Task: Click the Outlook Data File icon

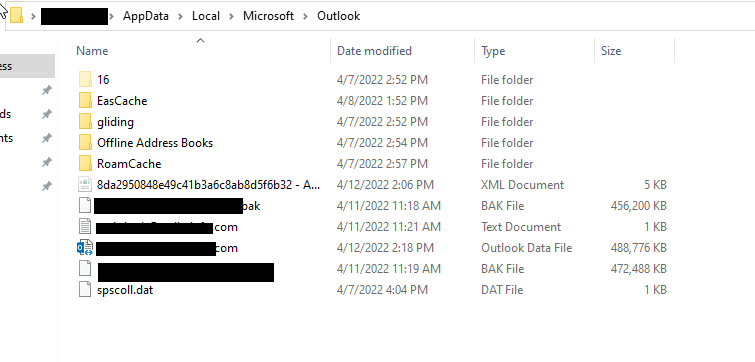Action: click(x=85, y=248)
